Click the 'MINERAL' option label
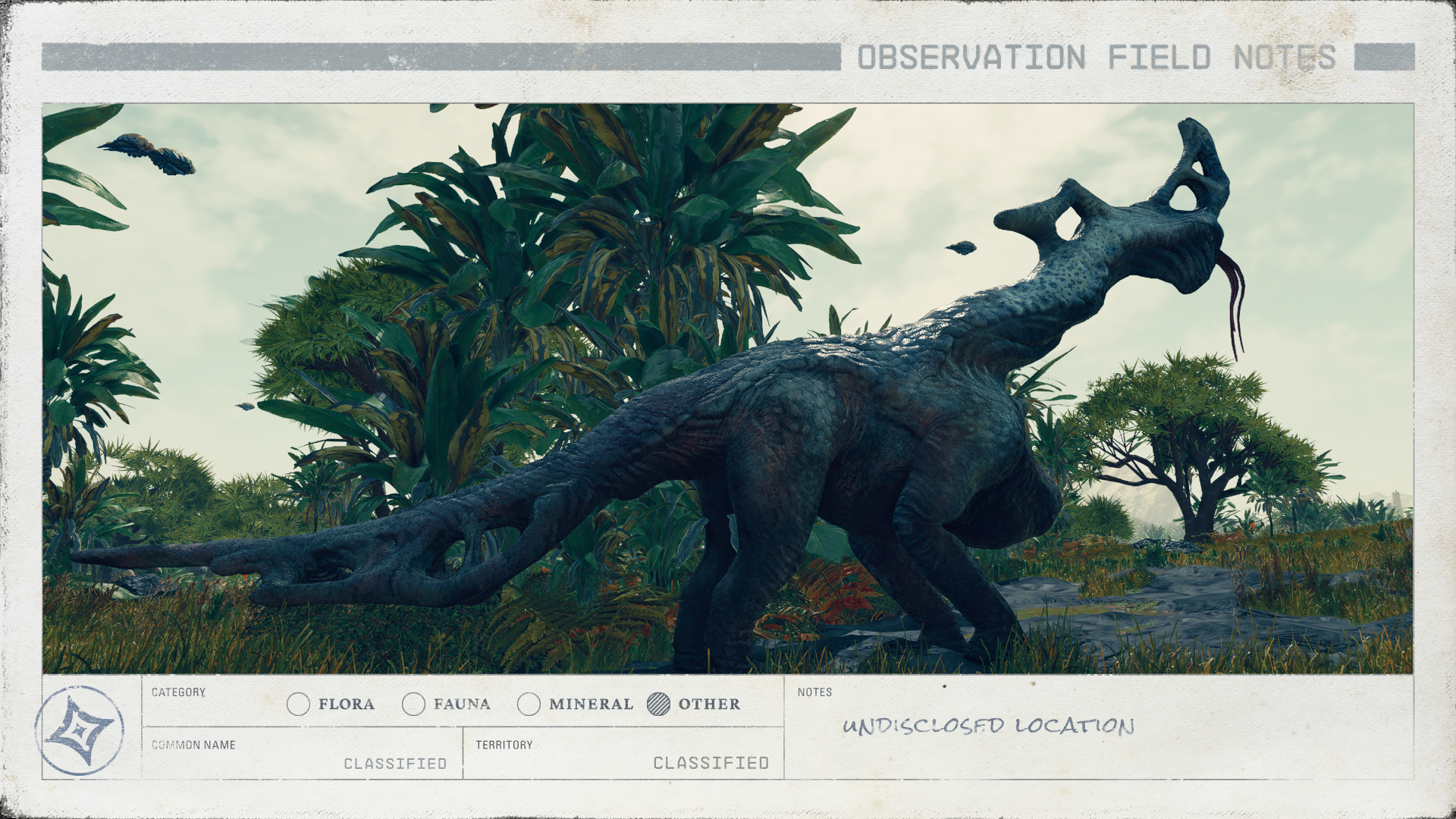The image size is (1456, 819). tap(591, 704)
